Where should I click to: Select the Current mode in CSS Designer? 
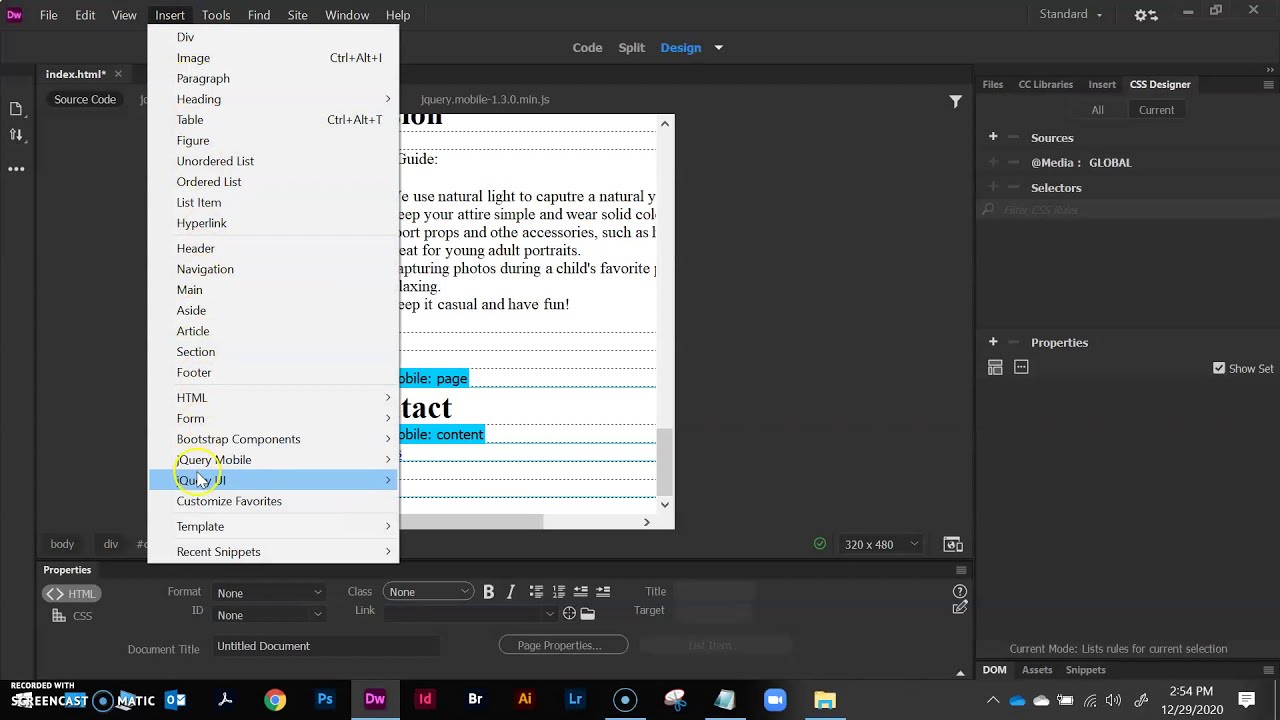pos(1156,110)
